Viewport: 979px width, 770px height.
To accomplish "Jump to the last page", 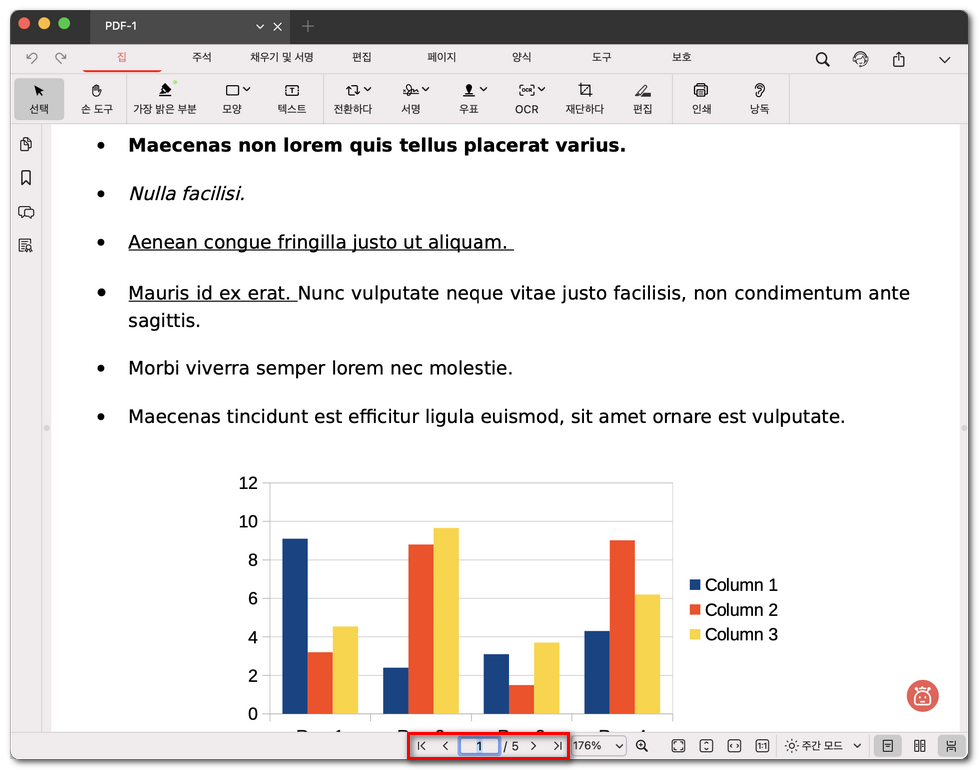I will [x=557, y=746].
